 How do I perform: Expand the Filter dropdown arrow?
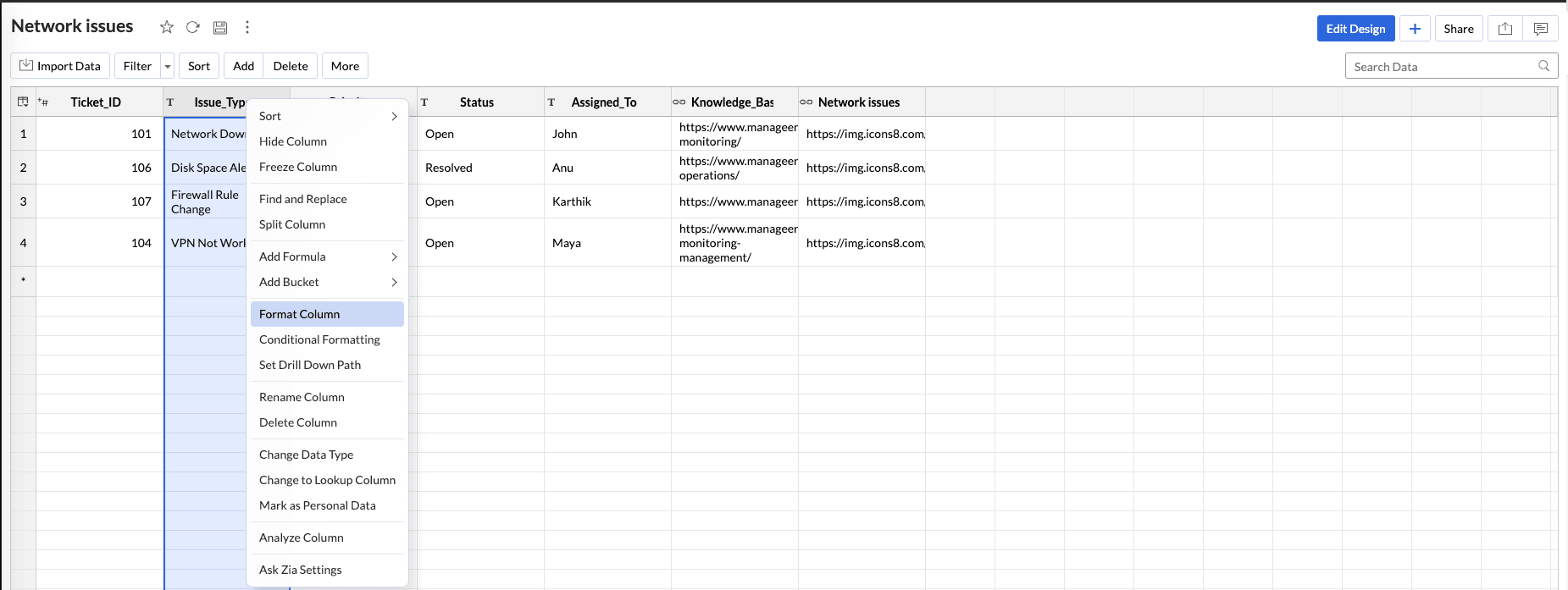point(168,66)
